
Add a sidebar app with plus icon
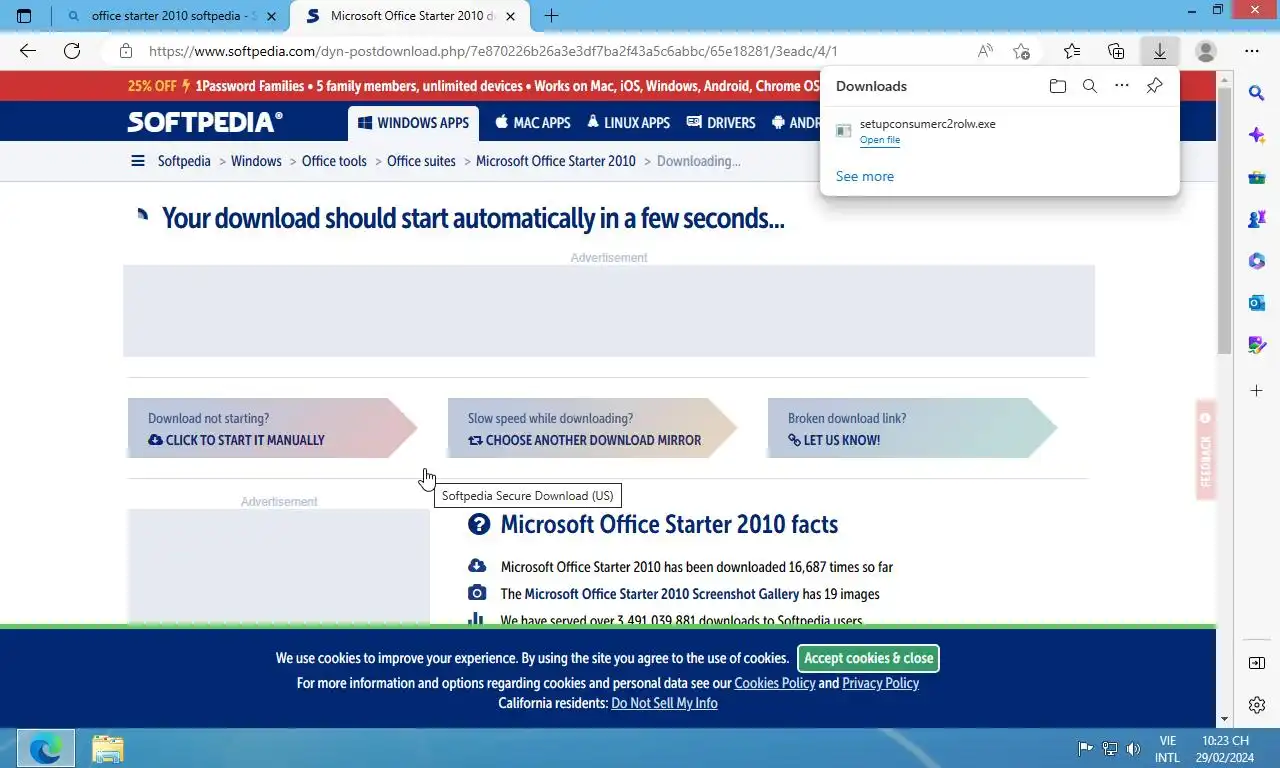pos(1257,390)
